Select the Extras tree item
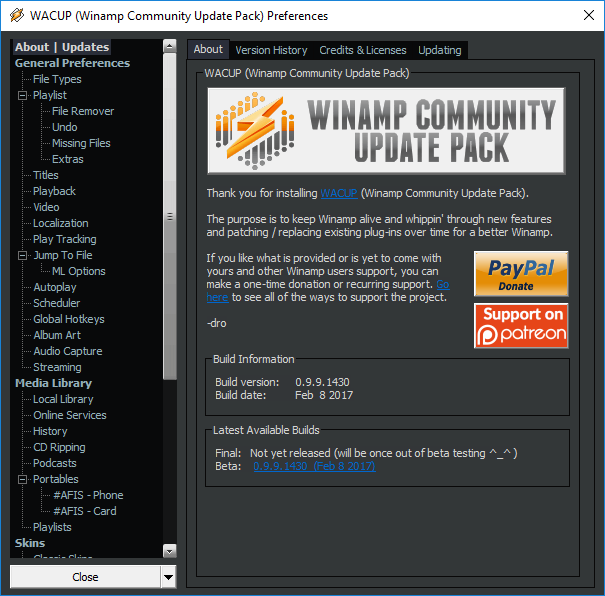This screenshot has height=596, width=605. coord(68,159)
